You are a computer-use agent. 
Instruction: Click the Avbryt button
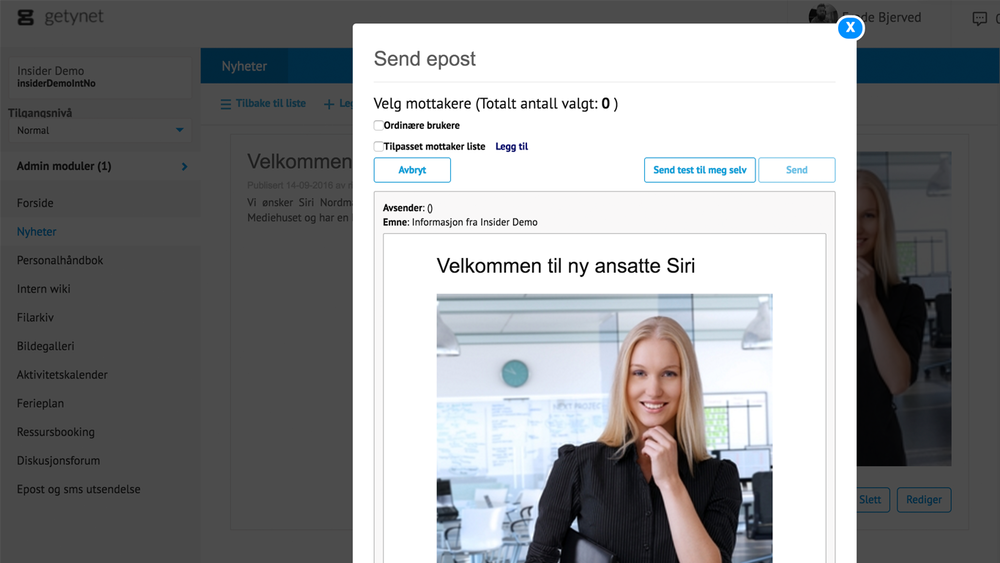tap(412, 170)
